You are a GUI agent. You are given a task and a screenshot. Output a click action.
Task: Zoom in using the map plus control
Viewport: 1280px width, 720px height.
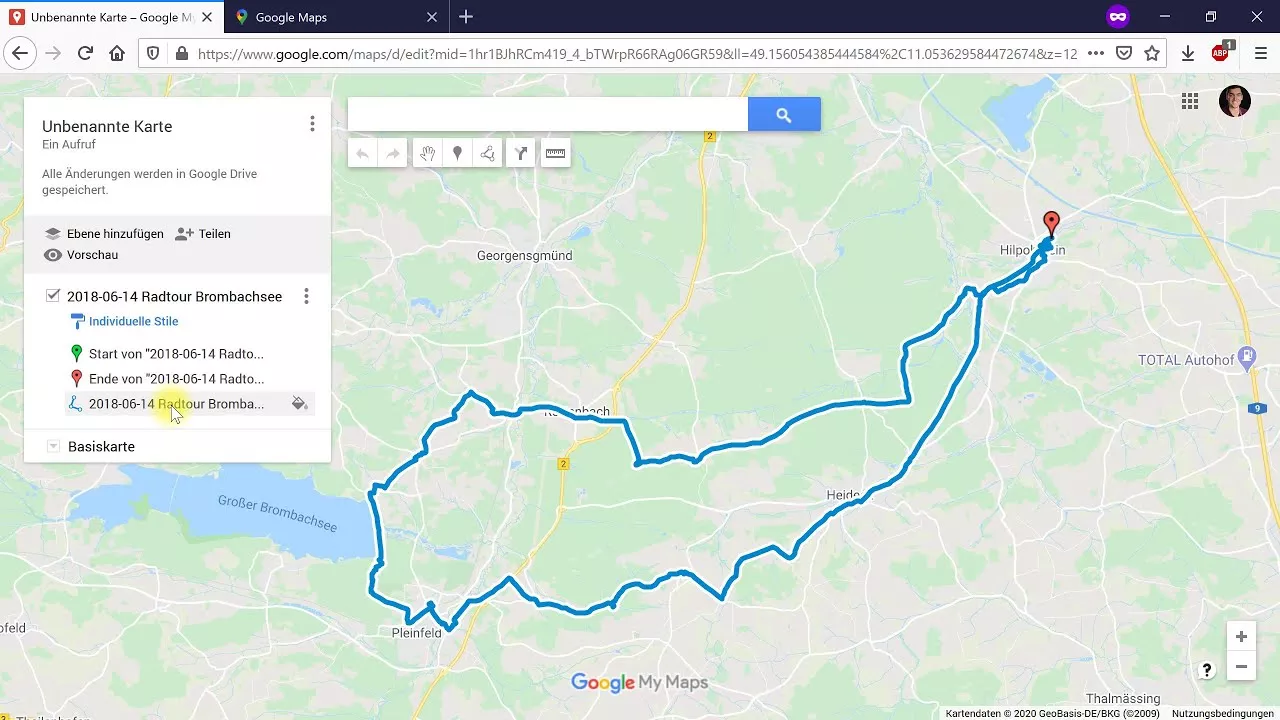pos(1241,637)
